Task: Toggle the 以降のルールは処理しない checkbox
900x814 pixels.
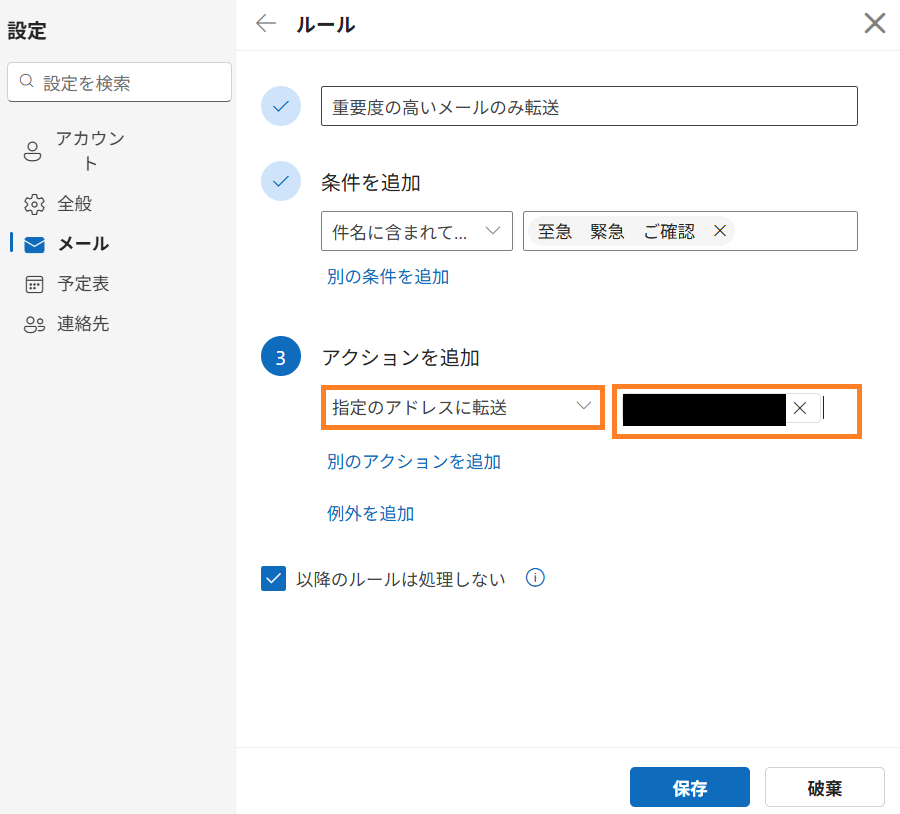Action: tap(273, 578)
